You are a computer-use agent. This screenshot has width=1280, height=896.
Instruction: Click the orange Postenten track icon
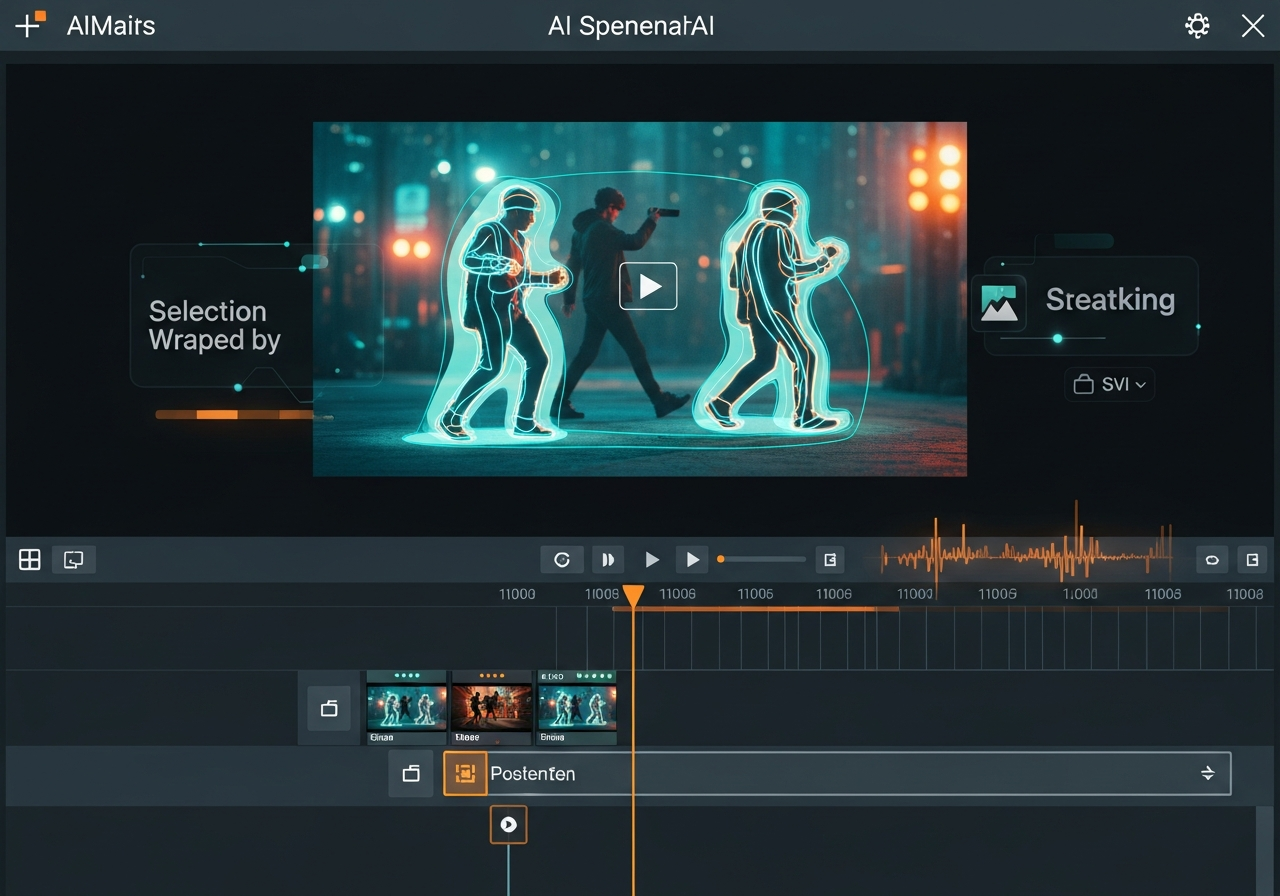(464, 773)
